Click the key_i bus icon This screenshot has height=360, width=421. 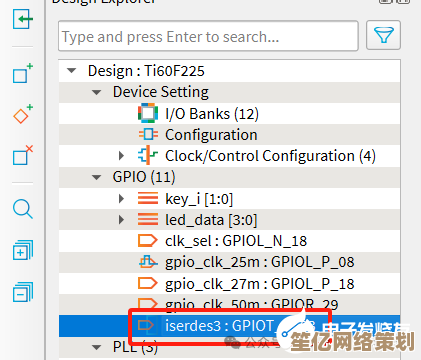148,199
